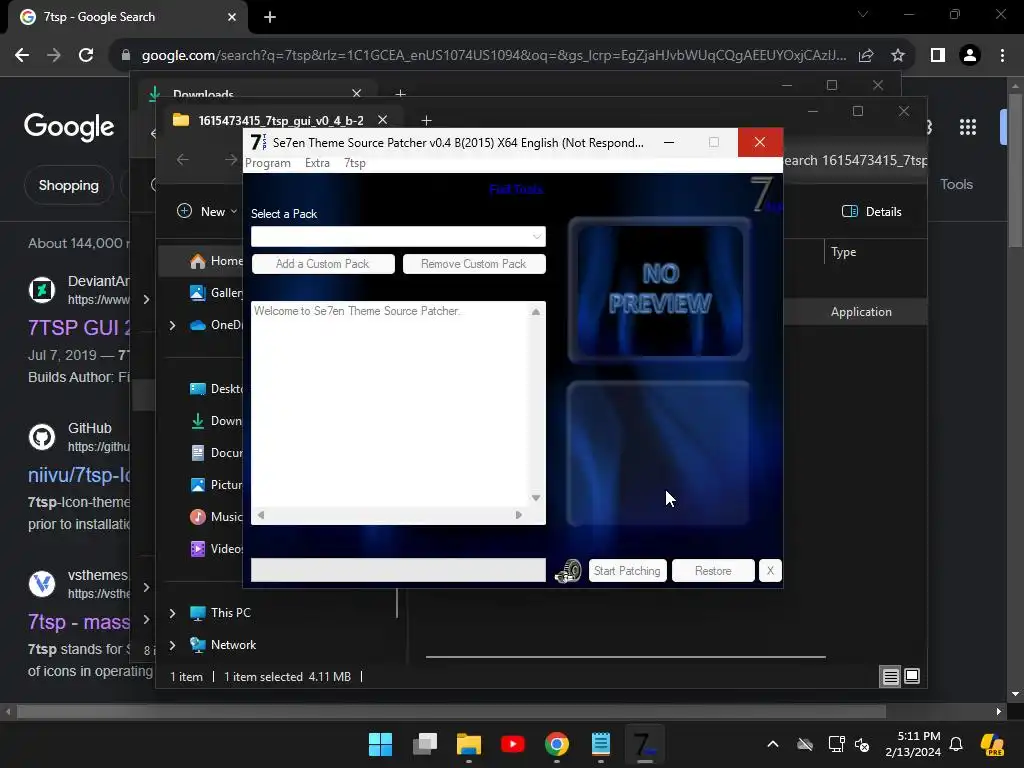Screen dimensions: 1024x768
Task: Open YouTube app from taskbar
Action: (x=513, y=744)
